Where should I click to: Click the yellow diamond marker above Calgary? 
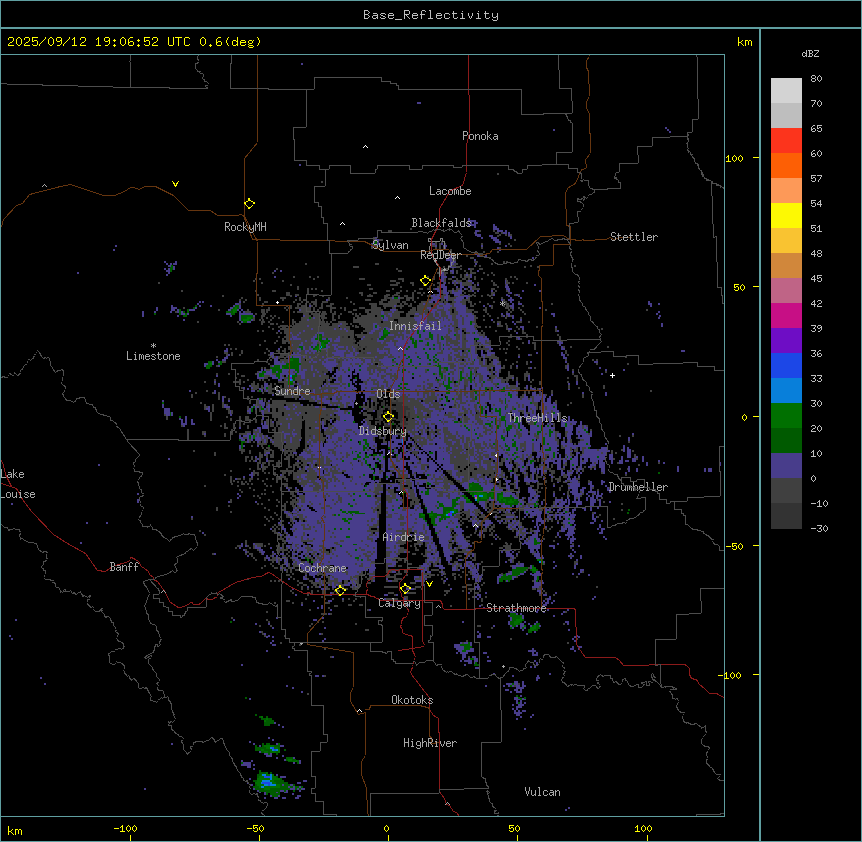click(405, 589)
